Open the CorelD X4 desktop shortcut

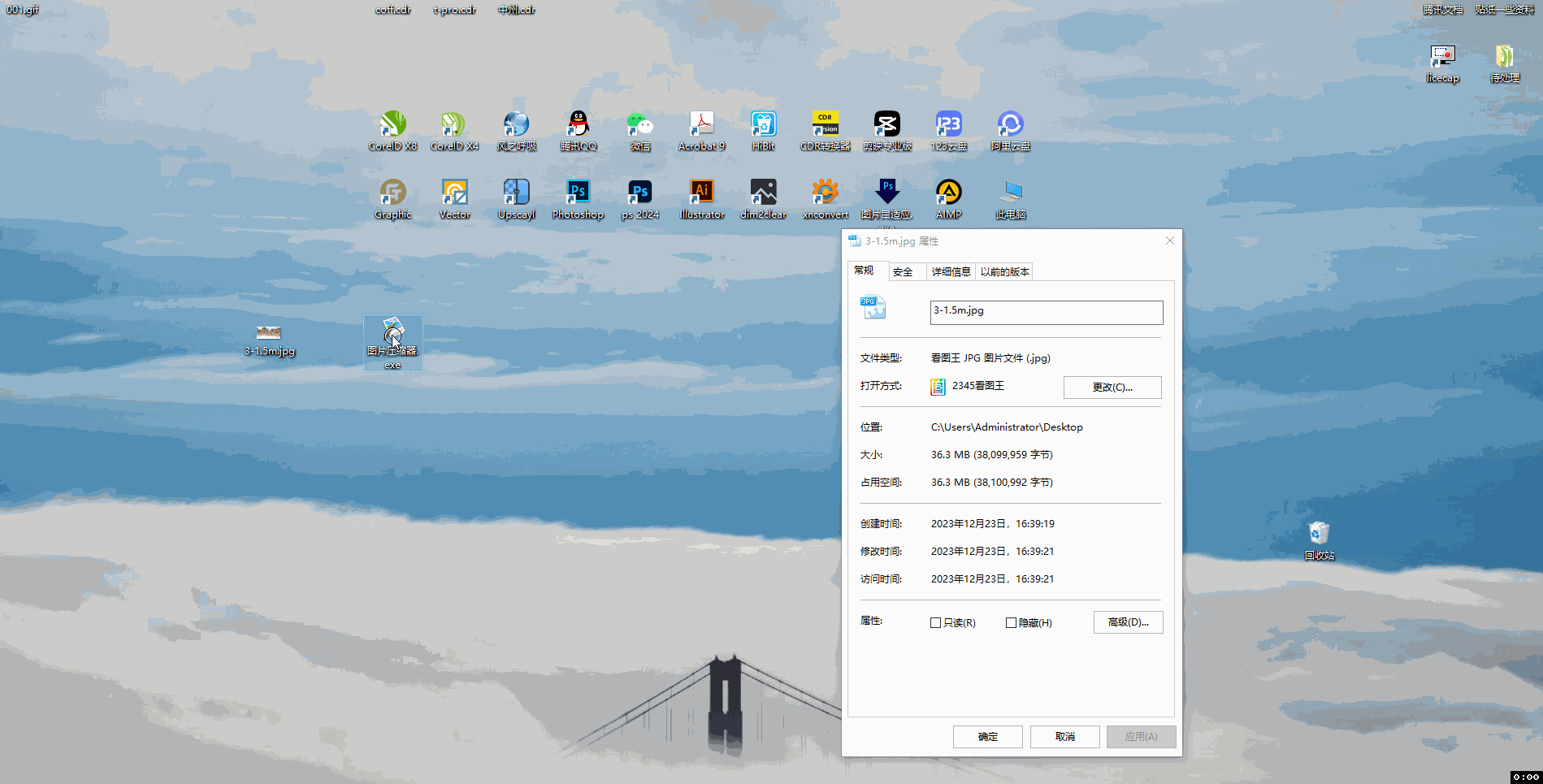point(454,131)
